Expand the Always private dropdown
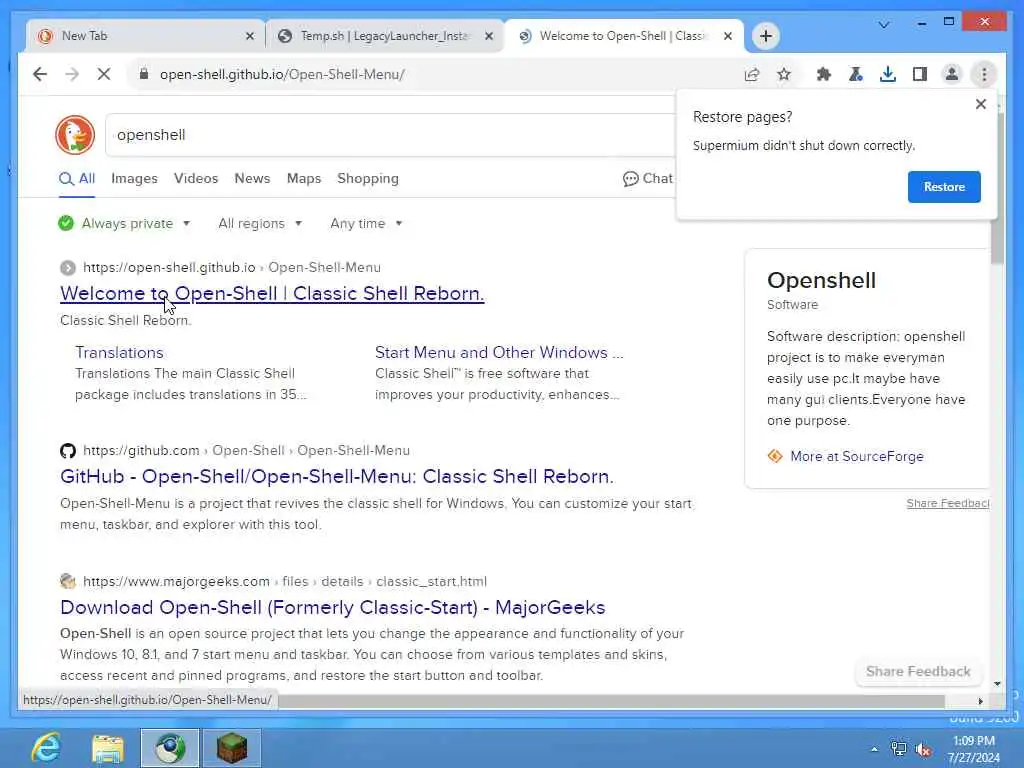Screen dimensions: 1024x768 click(x=124, y=223)
